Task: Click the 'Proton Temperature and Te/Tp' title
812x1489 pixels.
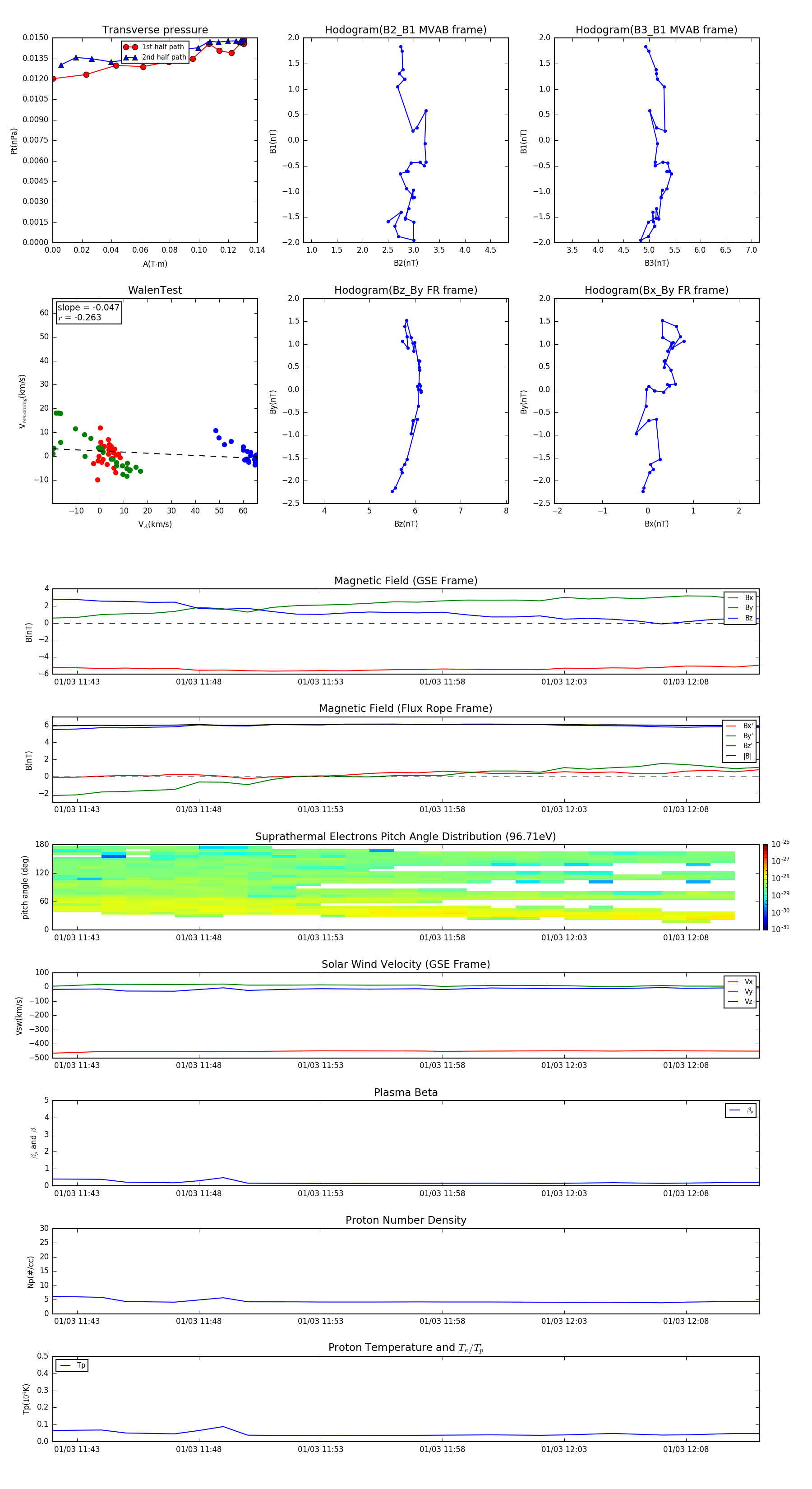Action: [406, 1348]
